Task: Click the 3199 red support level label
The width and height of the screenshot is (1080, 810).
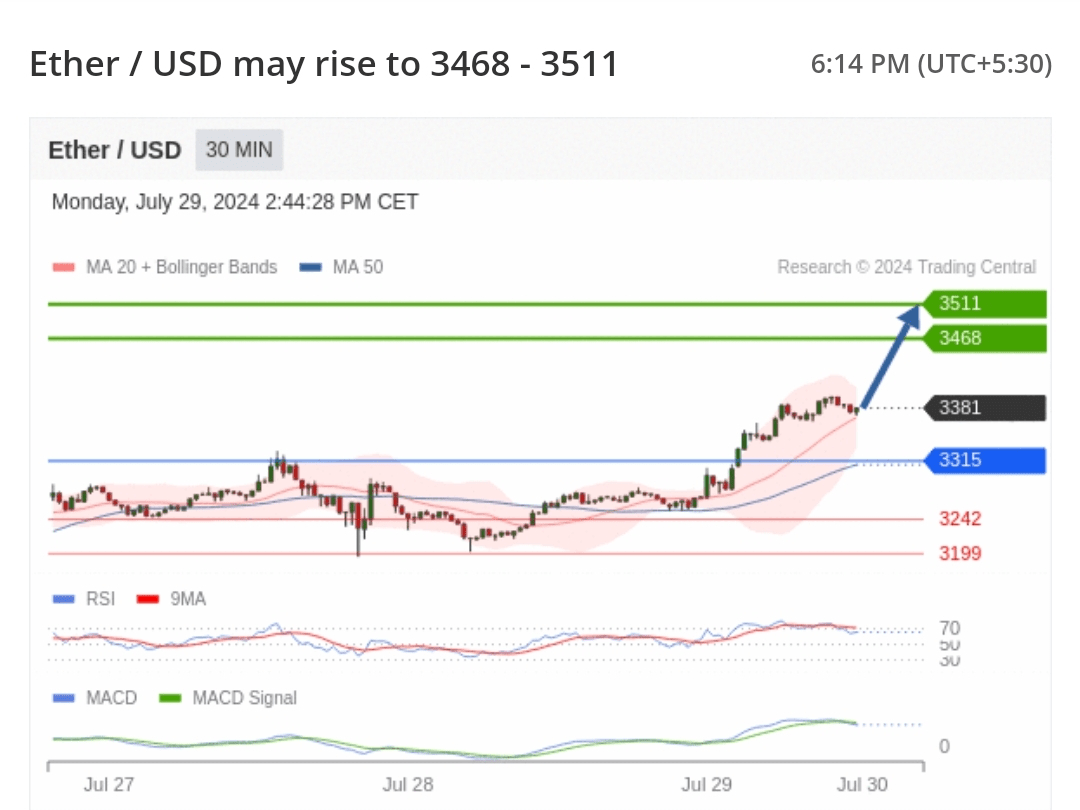Action: point(960,553)
